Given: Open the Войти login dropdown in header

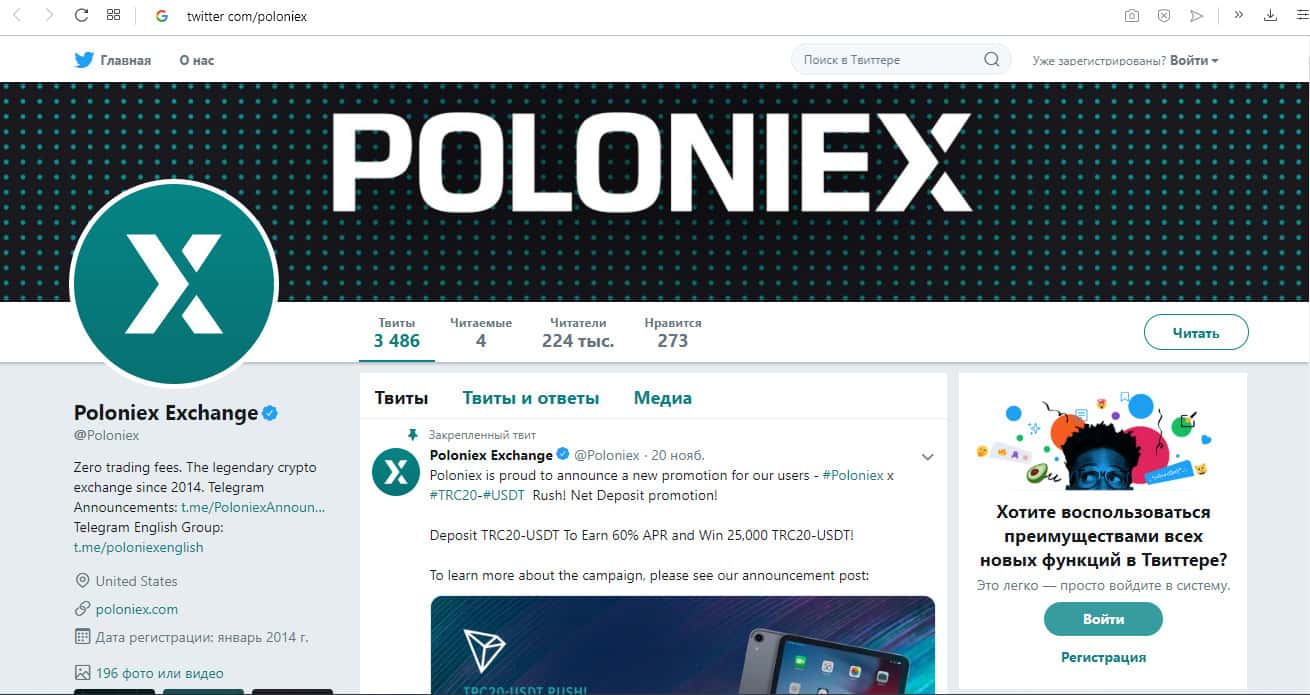Looking at the screenshot, I should tap(1194, 60).
